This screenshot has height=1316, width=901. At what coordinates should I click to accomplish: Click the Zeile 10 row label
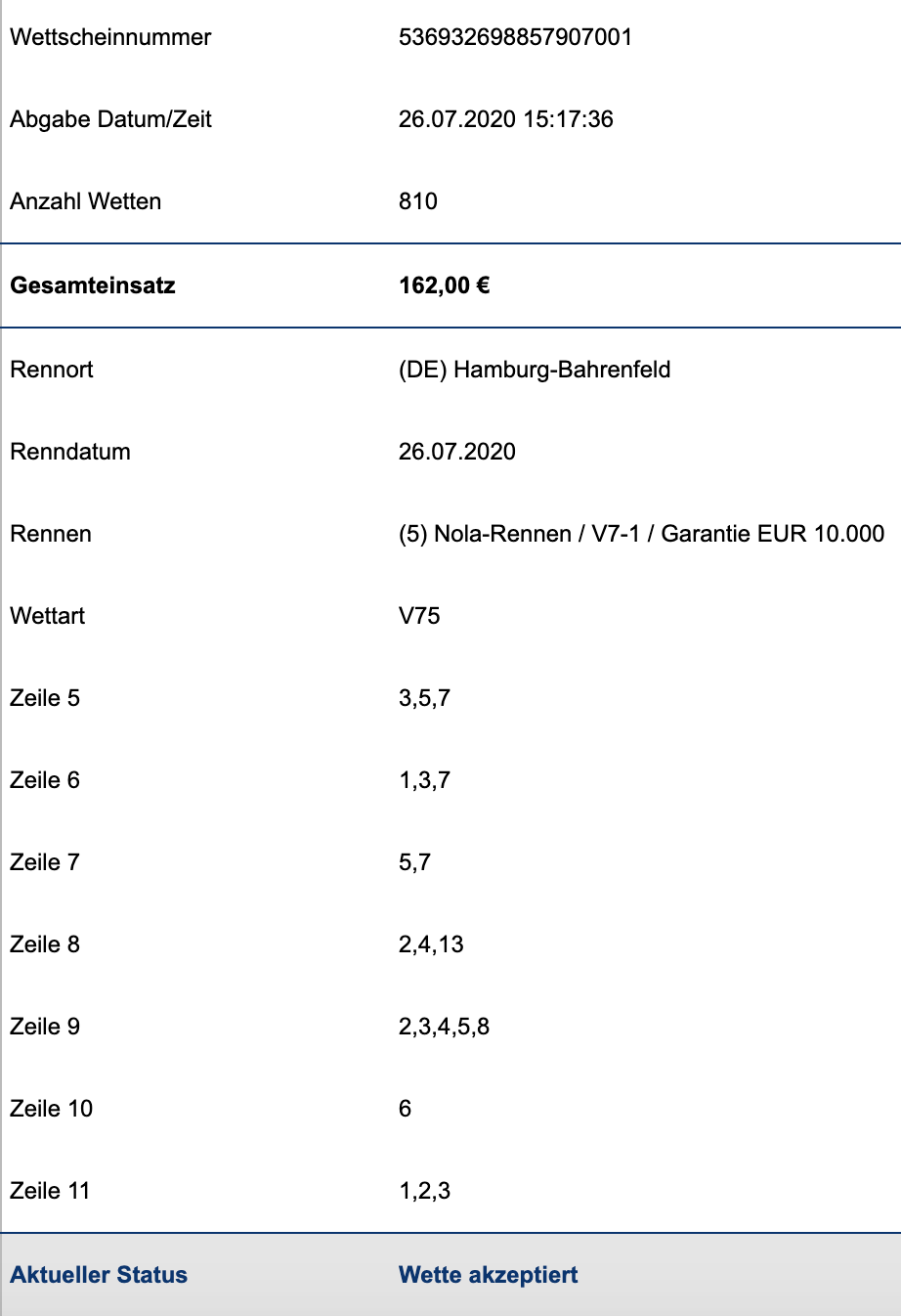(x=51, y=1109)
